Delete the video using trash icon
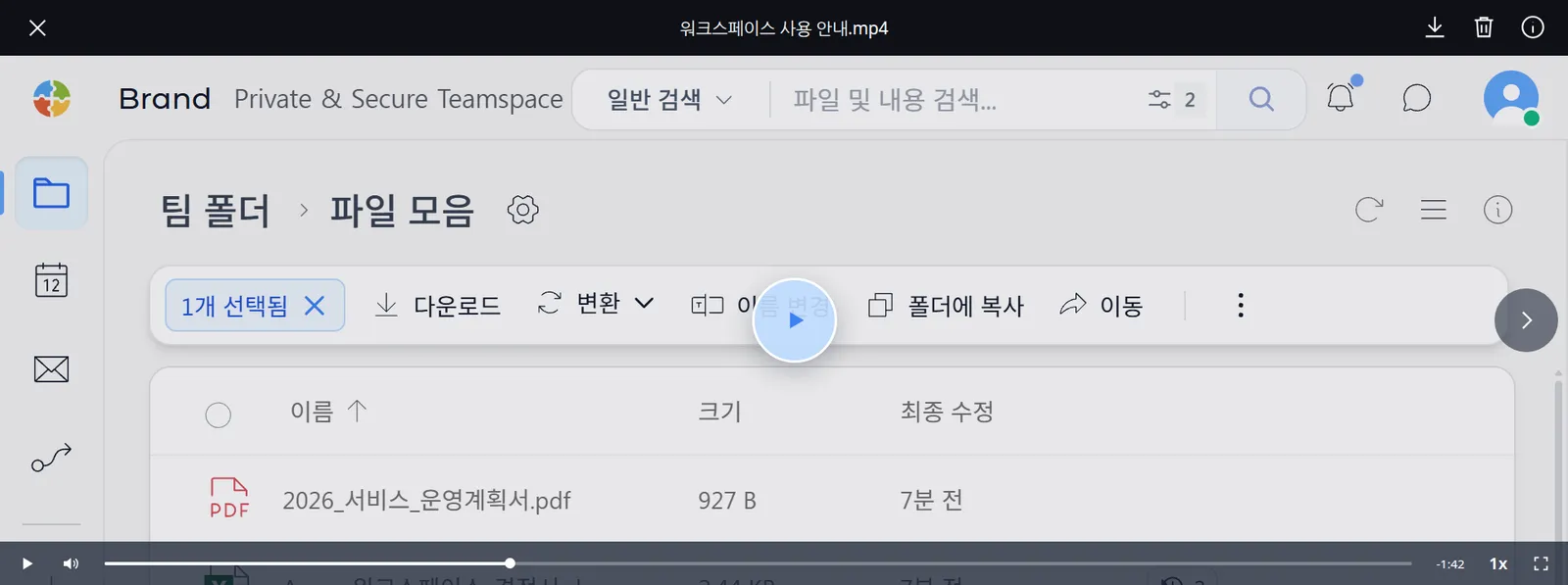 [1484, 27]
